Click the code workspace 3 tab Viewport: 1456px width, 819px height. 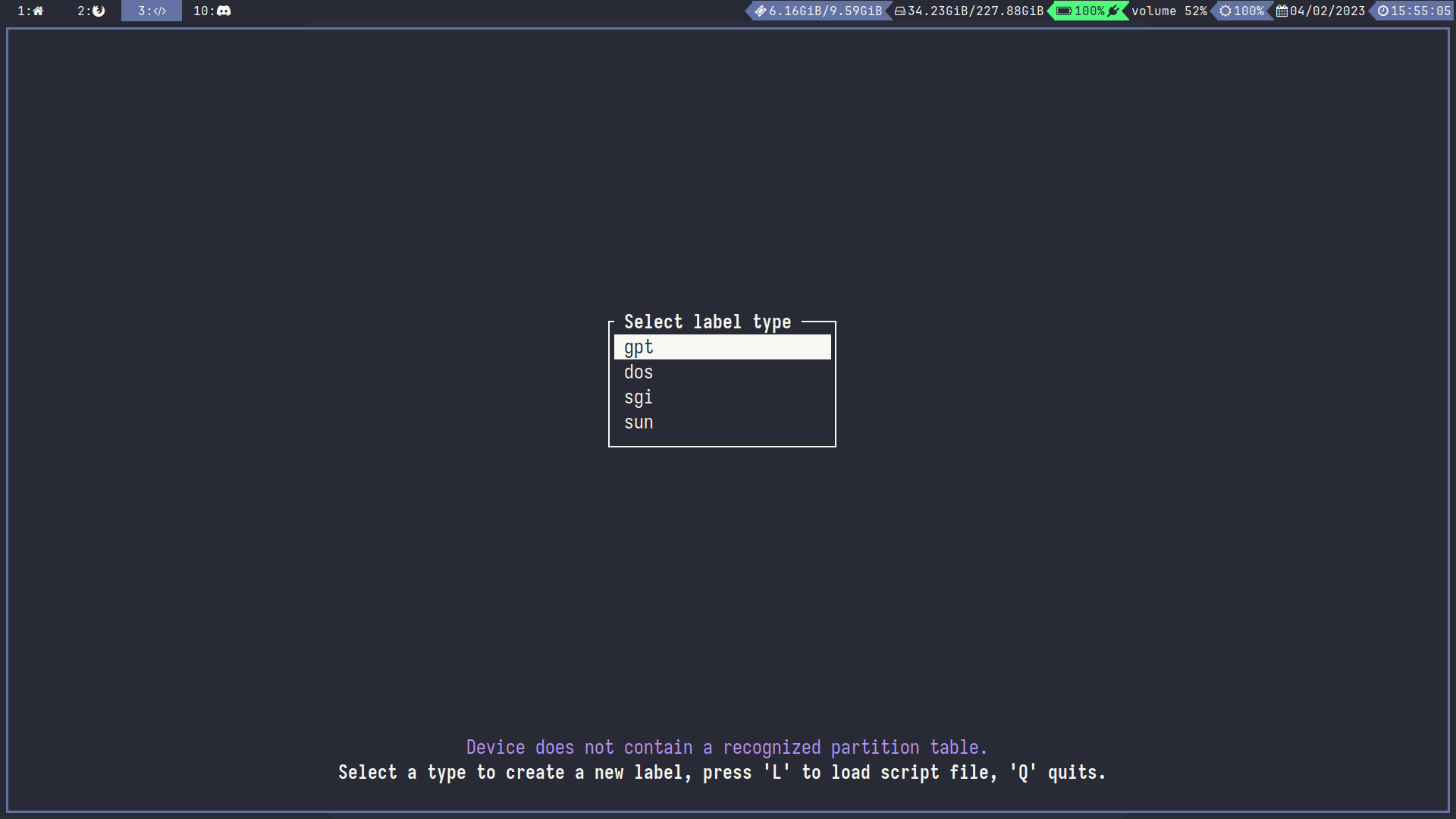coord(152,11)
